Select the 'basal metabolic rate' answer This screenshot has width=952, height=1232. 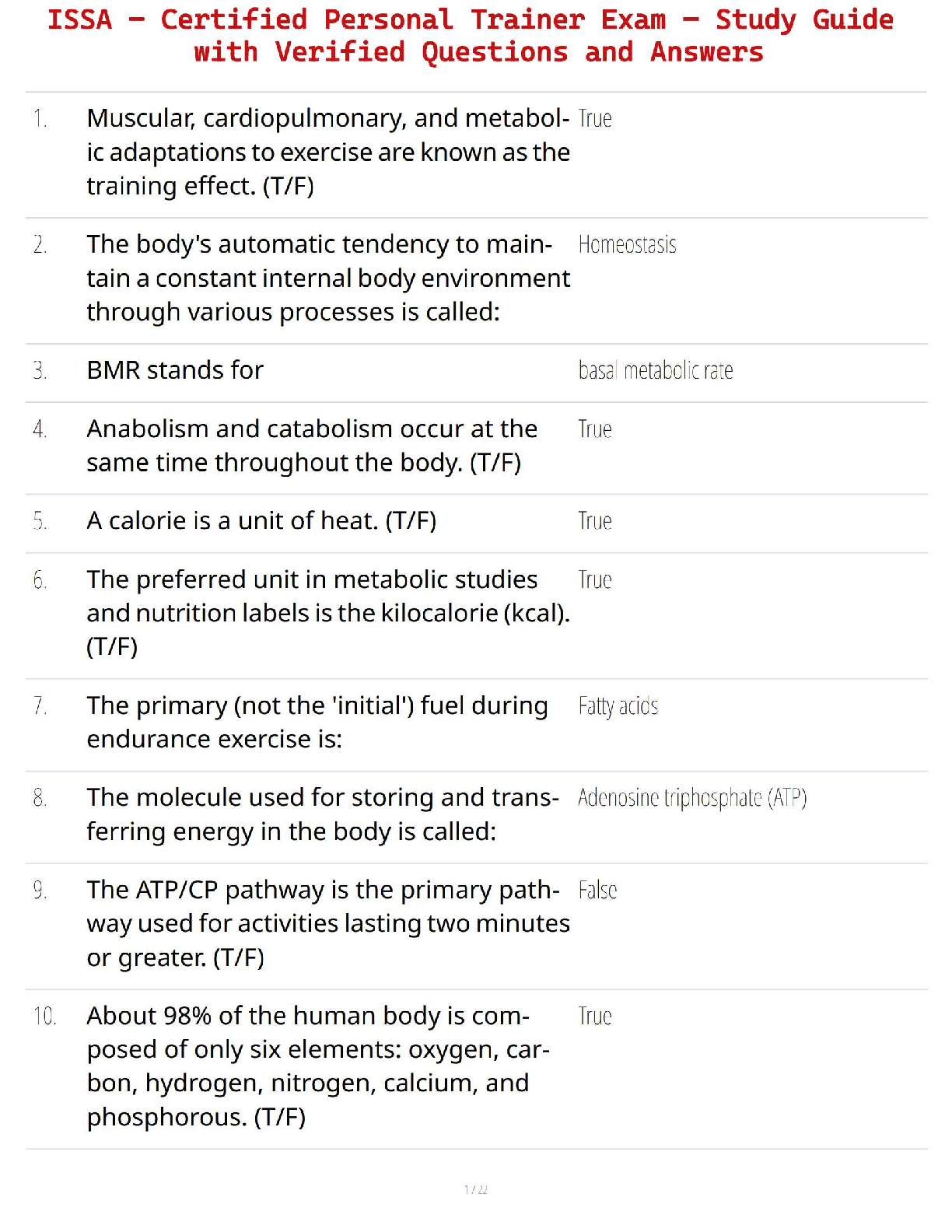pyautogui.click(x=655, y=371)
